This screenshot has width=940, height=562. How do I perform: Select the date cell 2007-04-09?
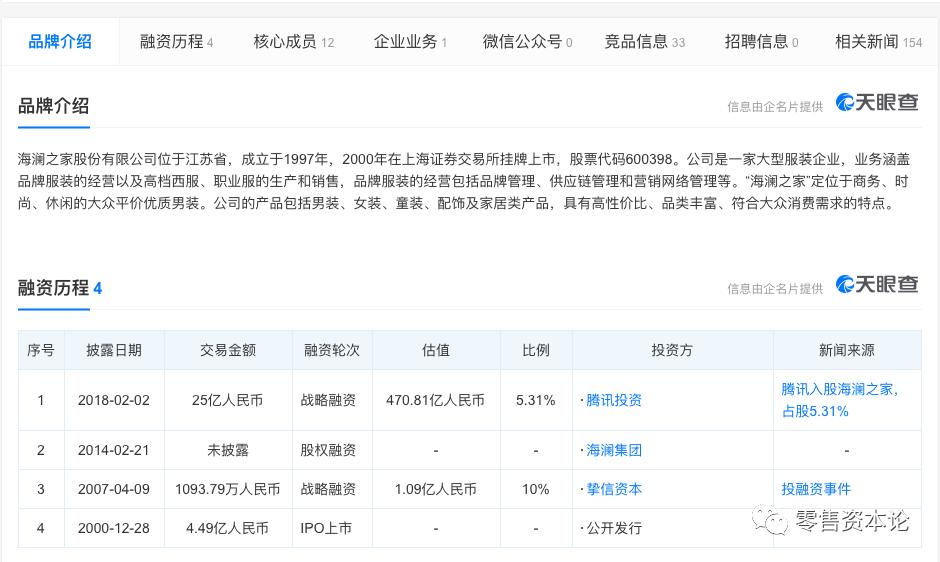click(x=114, y=489)
